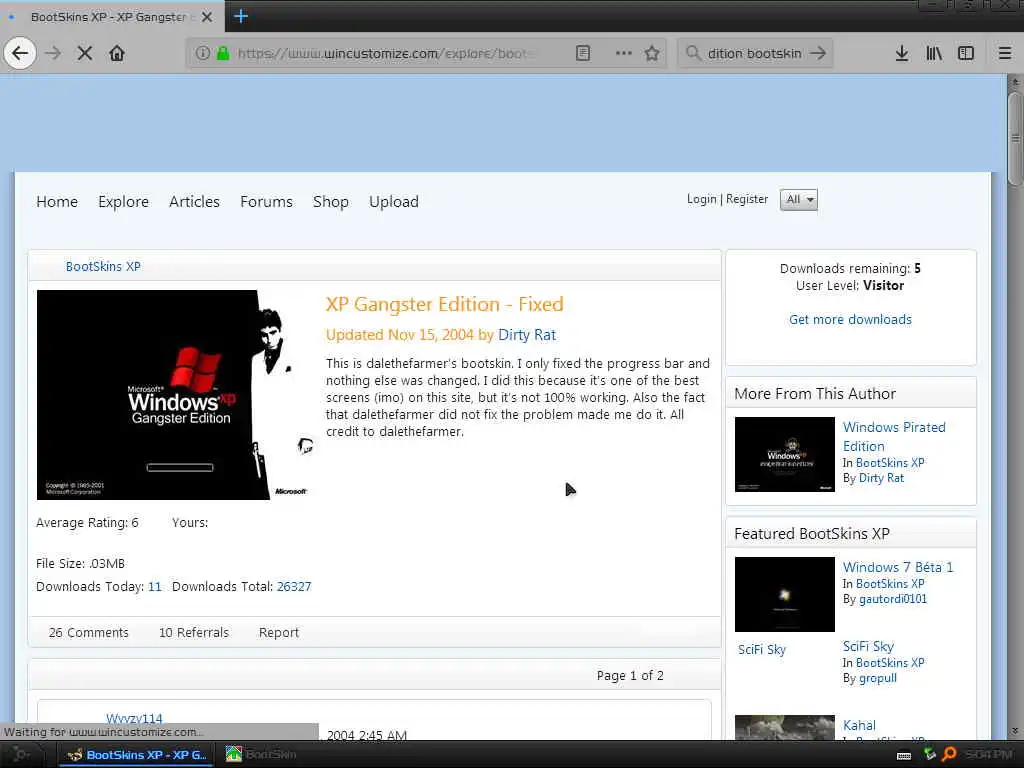Open the Library bookshelf icon
The width and height of the screenshot is (1024, 768).
934,53
